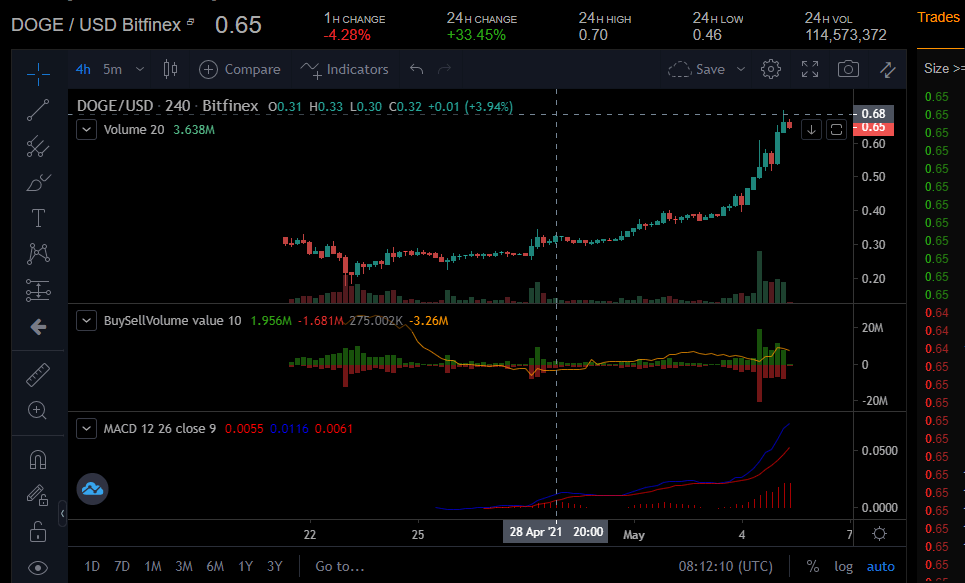Open the timeframe interval dropdown
The image size is (965, 583).
pyautogui.click(x=140, y=69)
